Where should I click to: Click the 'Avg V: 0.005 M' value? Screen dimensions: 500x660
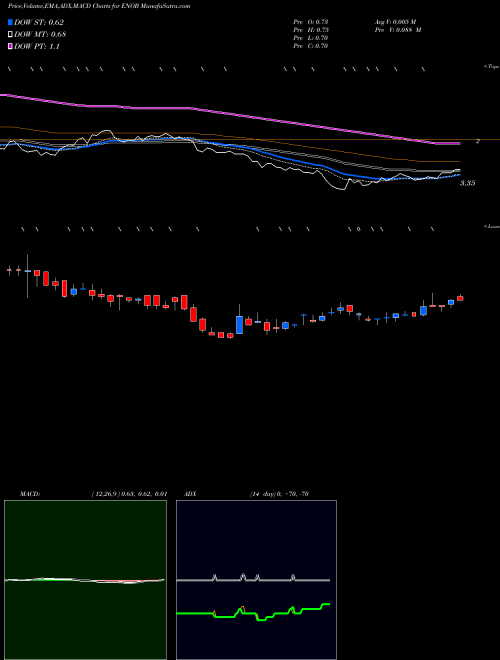(395, 22)
